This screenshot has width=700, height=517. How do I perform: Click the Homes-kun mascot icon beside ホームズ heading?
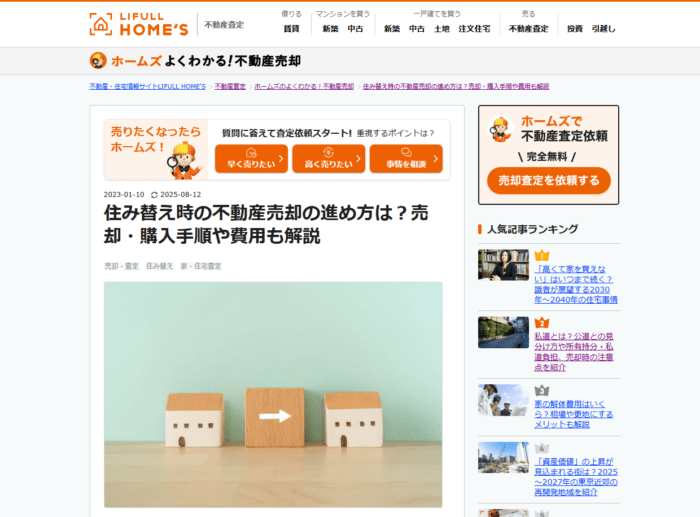98,60
